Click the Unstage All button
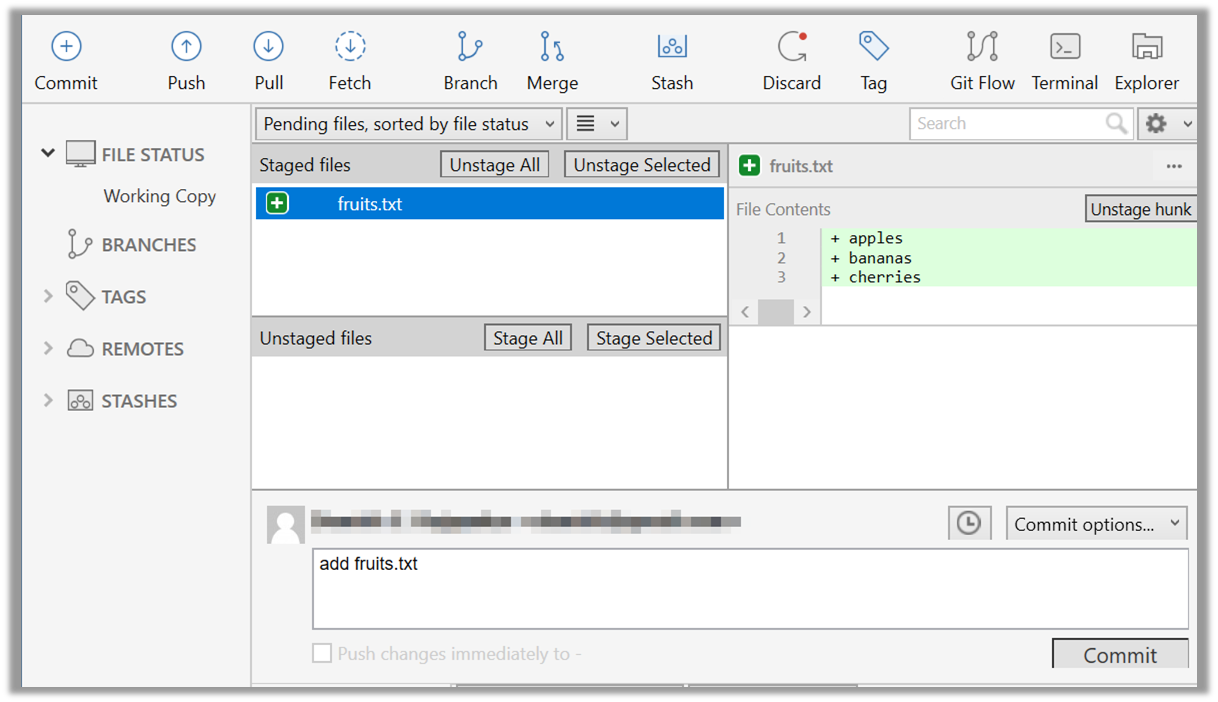Image resolution: width=1218 pixels, height=702 pixels. coord(494,165)
